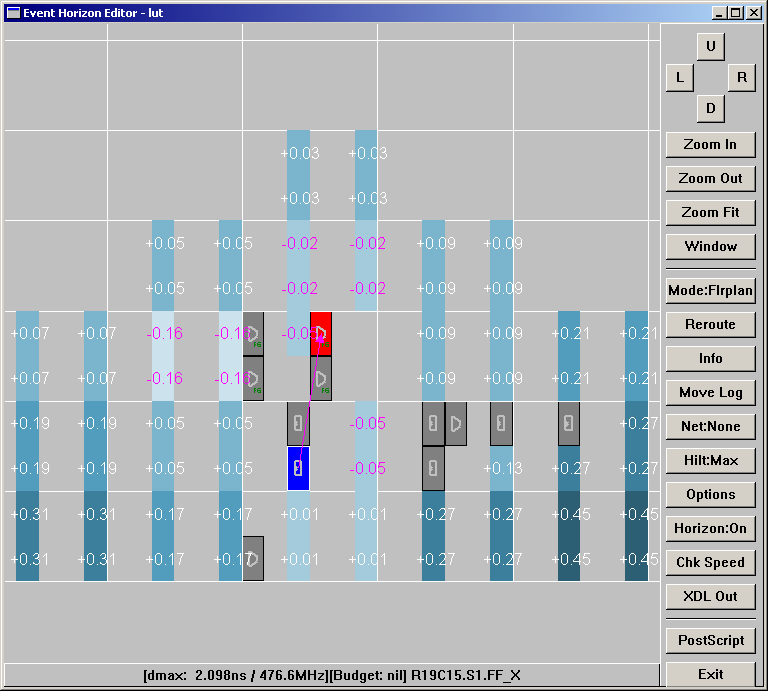The image size is (768, 691).
Task: Pan the view down with the D button
Action: [x=710, y=108]
